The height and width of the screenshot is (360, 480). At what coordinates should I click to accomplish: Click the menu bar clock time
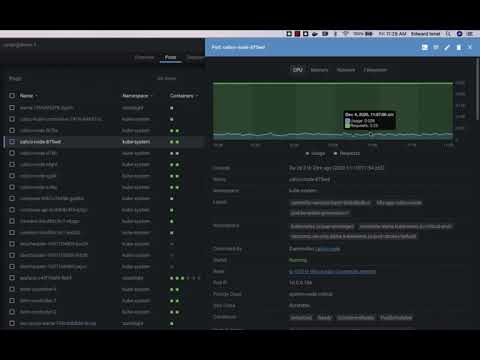point(392,34)
